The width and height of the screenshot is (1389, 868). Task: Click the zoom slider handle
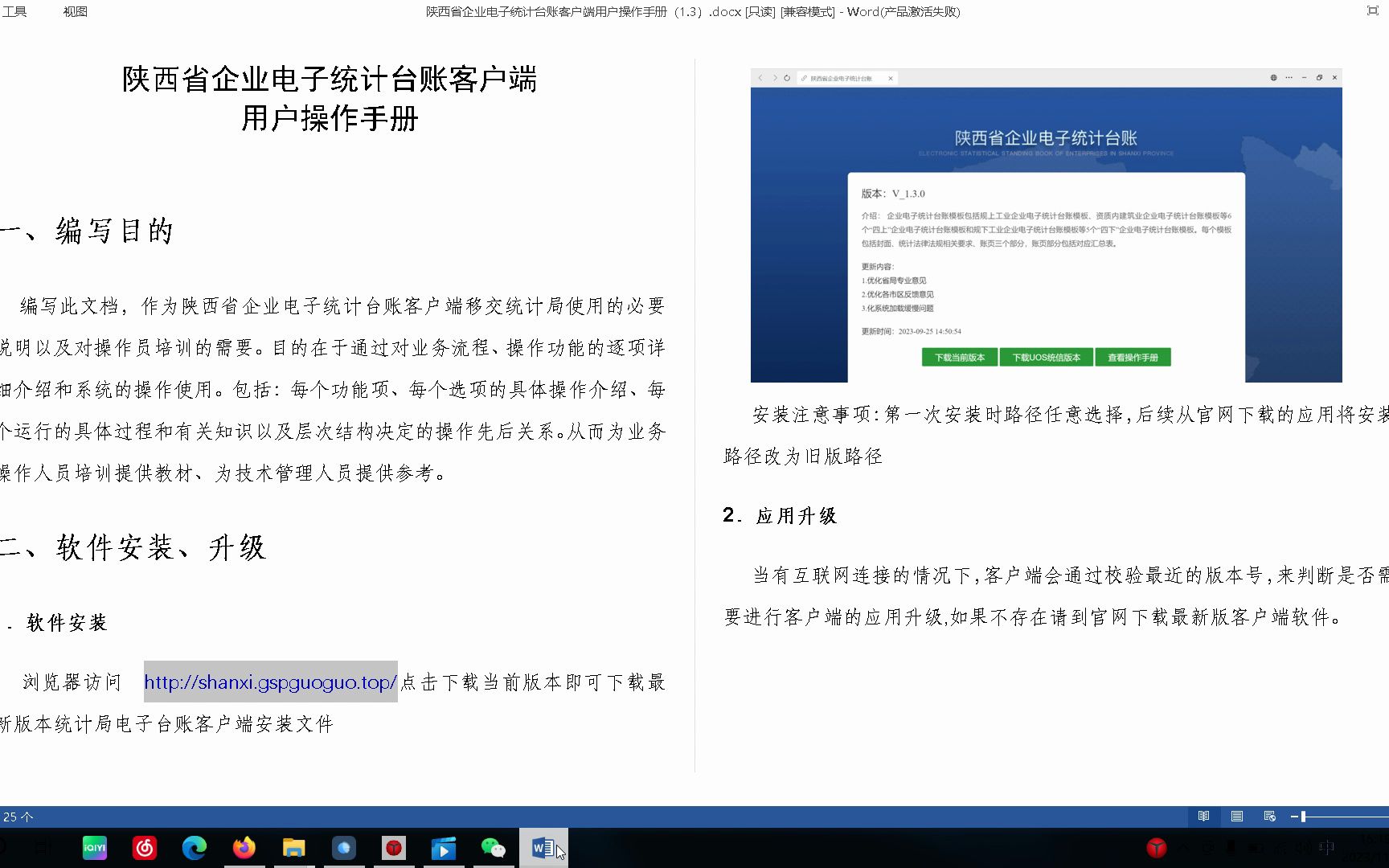[x=1303, y=817]
